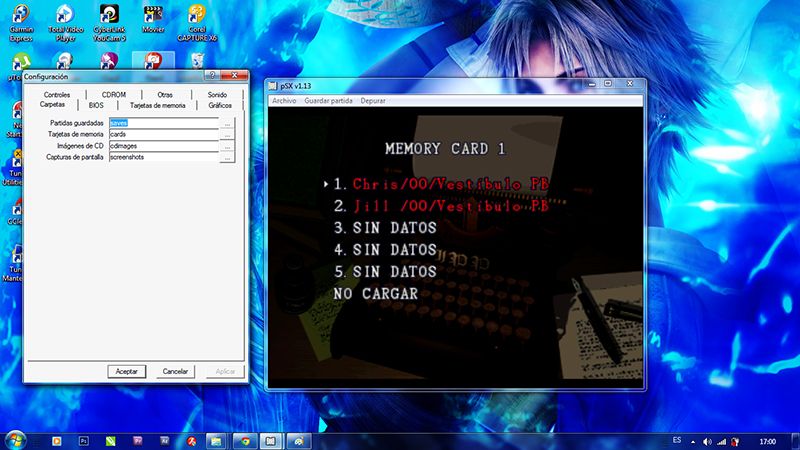Screen dimensions: 800x450
Task: Open the 17:00 clock in the taskbar
Action: 767,441
